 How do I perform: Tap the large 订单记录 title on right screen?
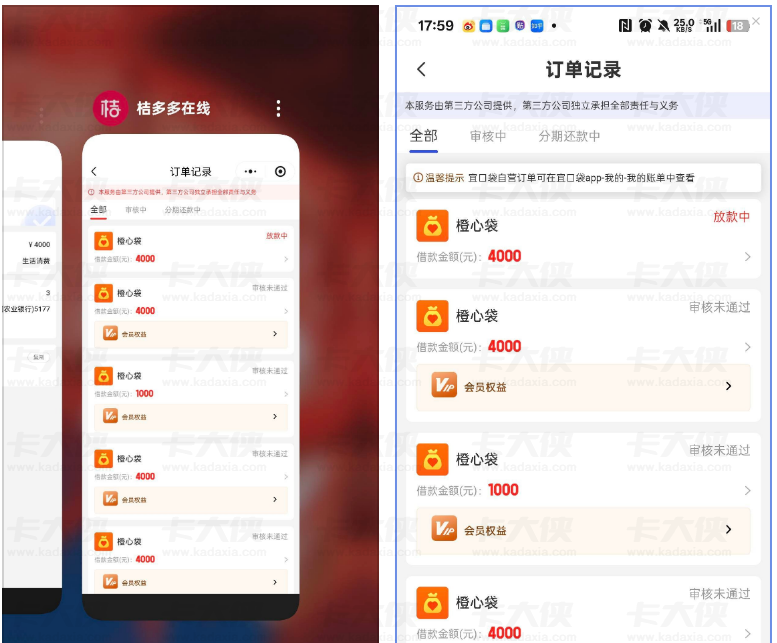(583, 69)
